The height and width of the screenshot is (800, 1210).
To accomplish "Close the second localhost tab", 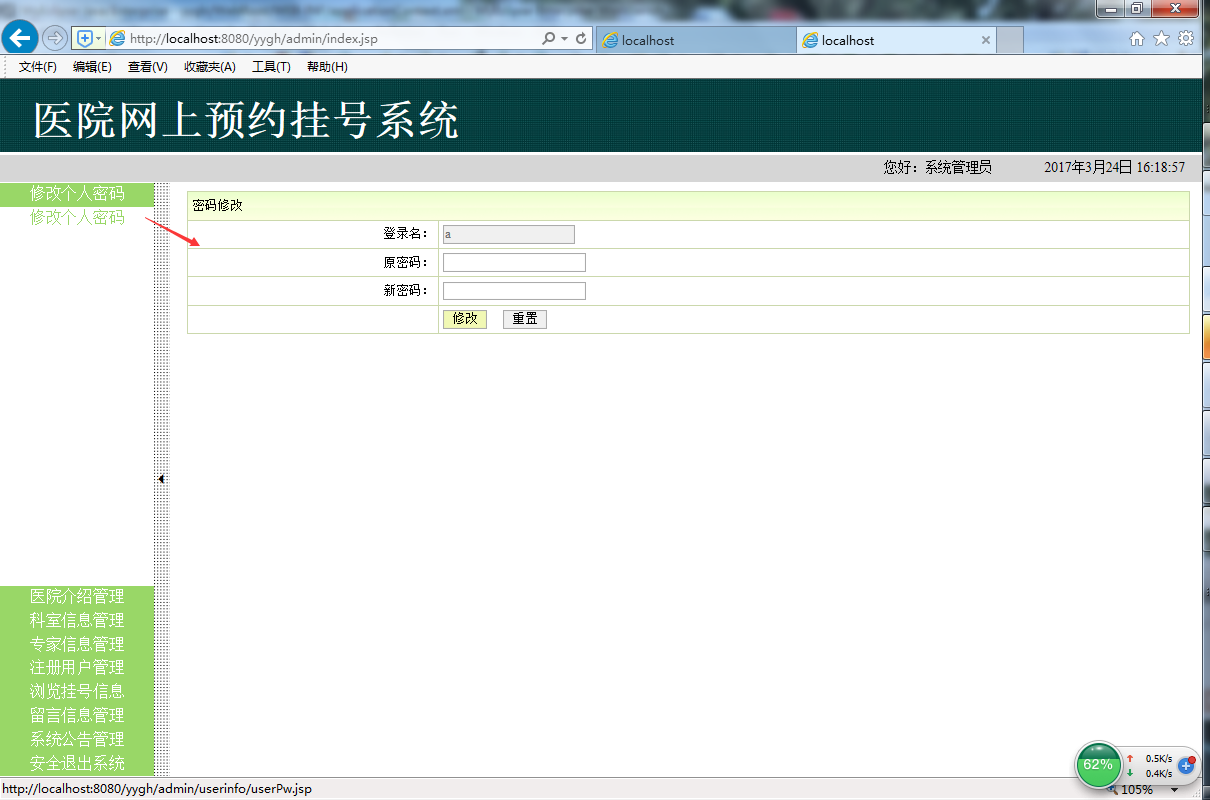I will pos(986,40).
